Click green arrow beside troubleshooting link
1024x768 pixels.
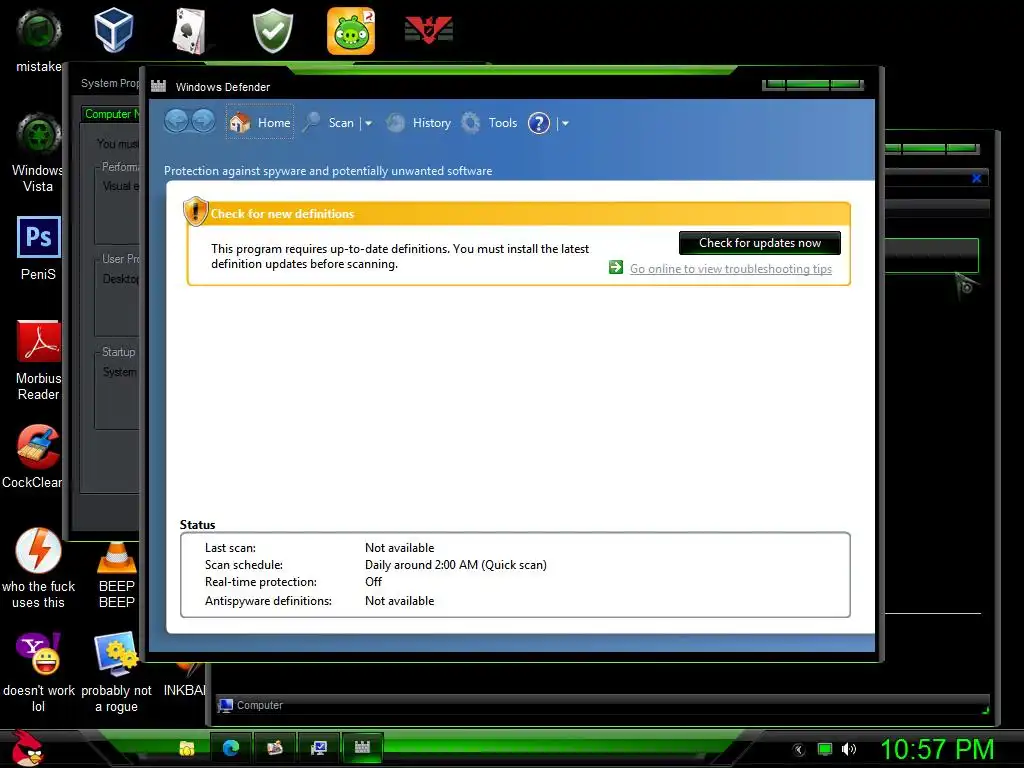pos(616,267)
